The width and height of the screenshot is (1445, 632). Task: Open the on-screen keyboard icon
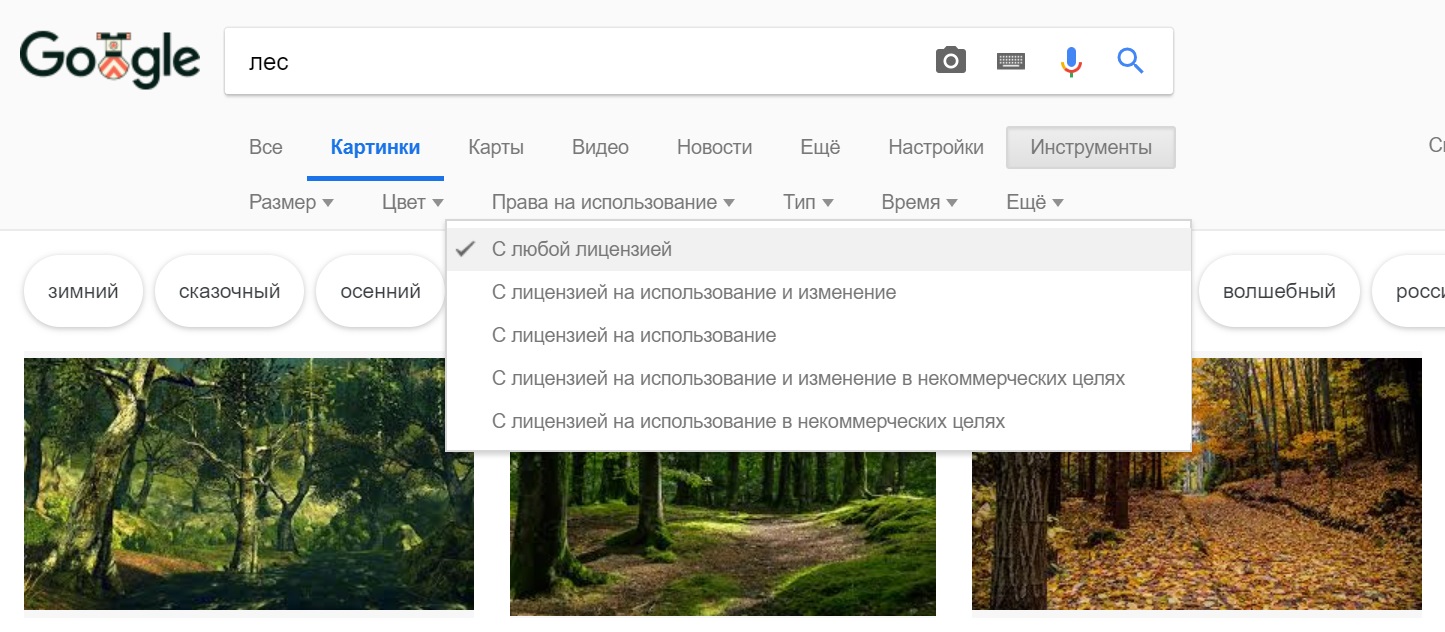1011,61
